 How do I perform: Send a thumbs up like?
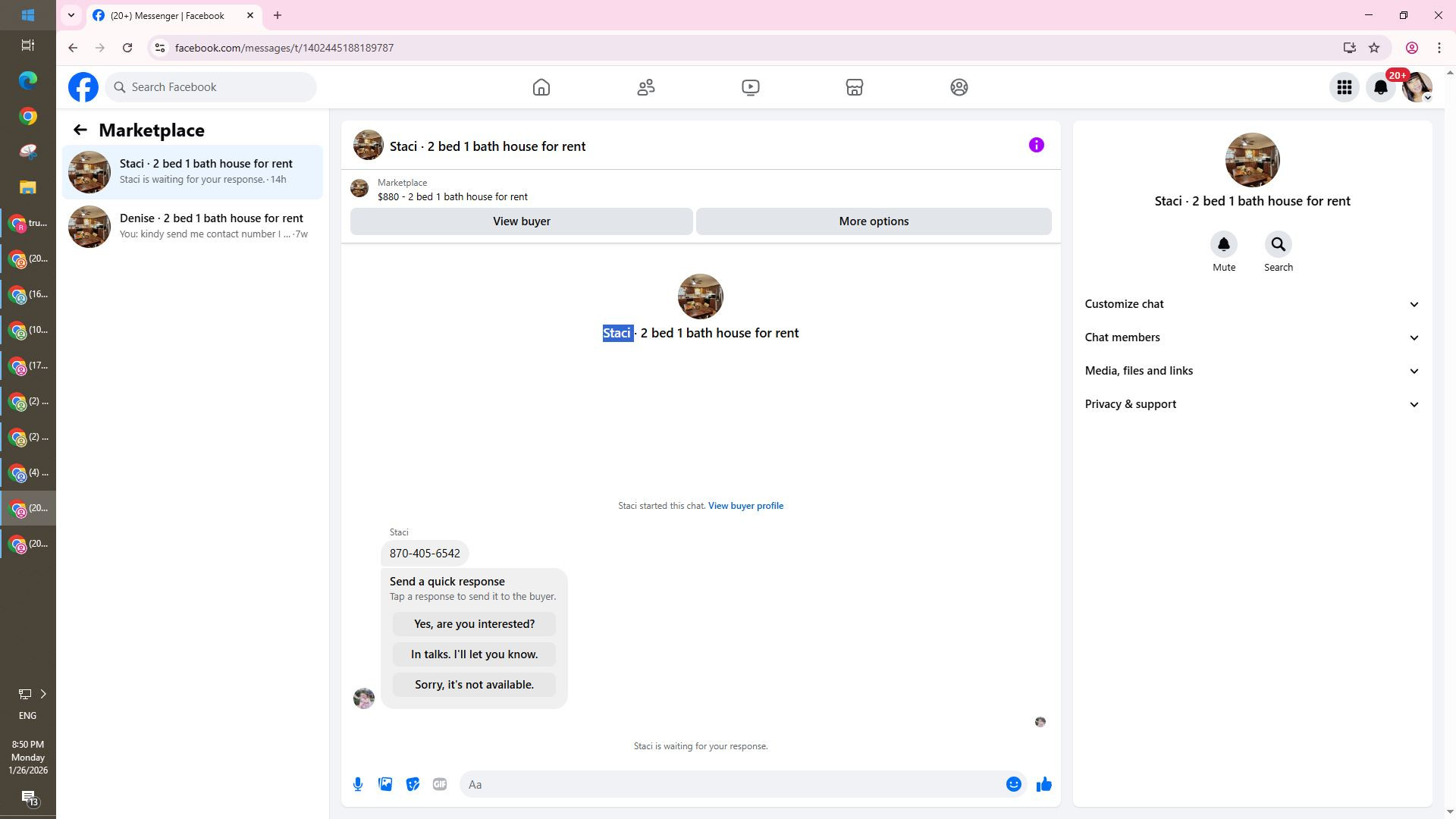coord(1044,785)
